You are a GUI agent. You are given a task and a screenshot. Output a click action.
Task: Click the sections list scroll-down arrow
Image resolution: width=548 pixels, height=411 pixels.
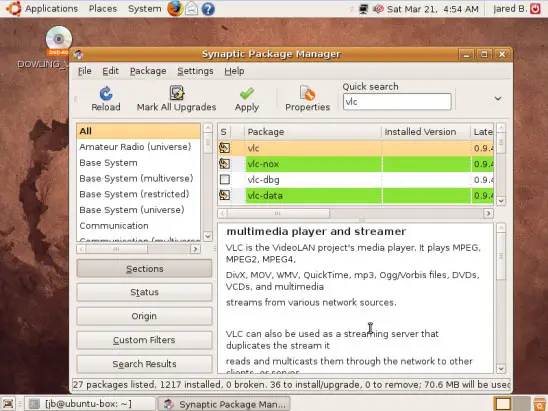pos(208,236)
